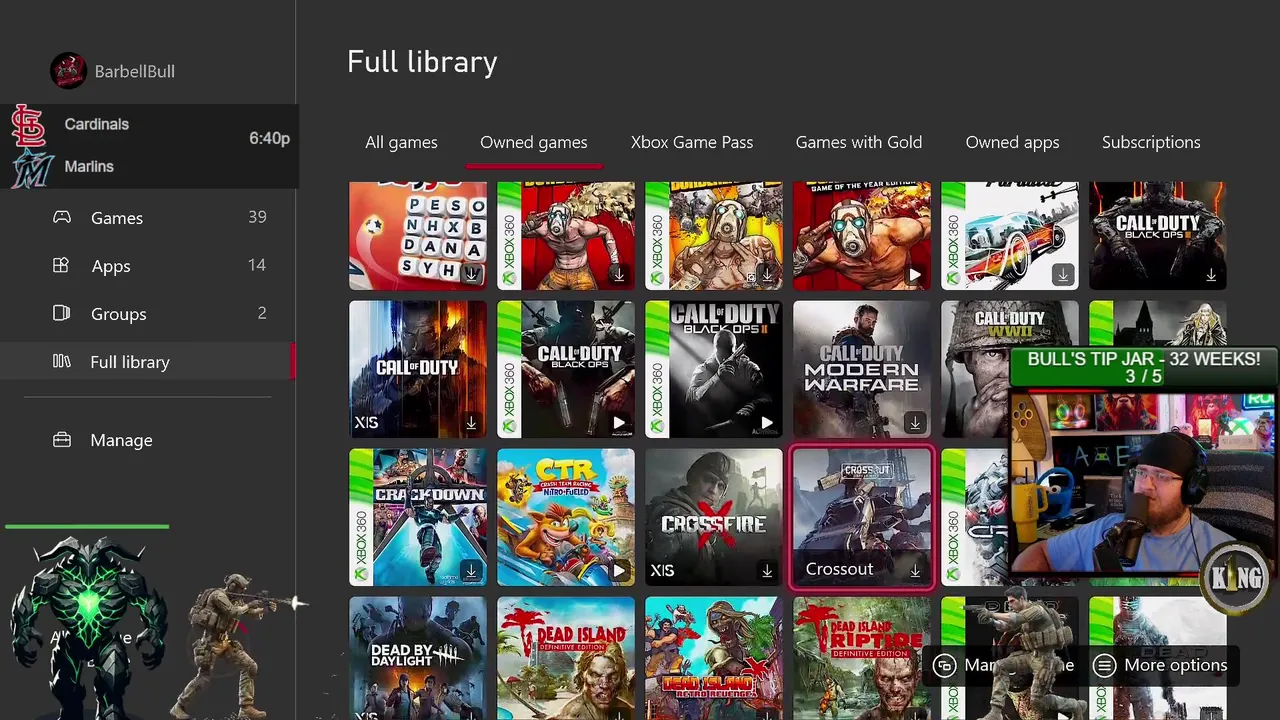Screen dimensions: 1280x720
Task: Select the Crash Team Racing Nitro-Fueled tile
Action: click(566, 517)
